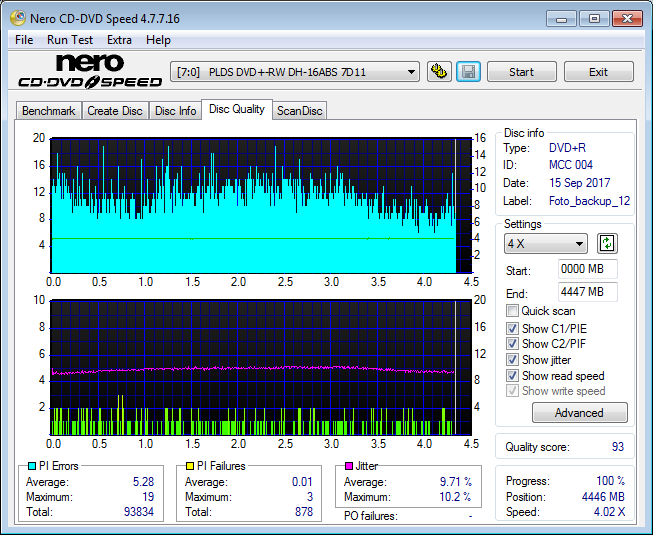Switch to the Disc Info tab
The height and width of the screenshot is (535, 653).
click(x=175, y=111)
